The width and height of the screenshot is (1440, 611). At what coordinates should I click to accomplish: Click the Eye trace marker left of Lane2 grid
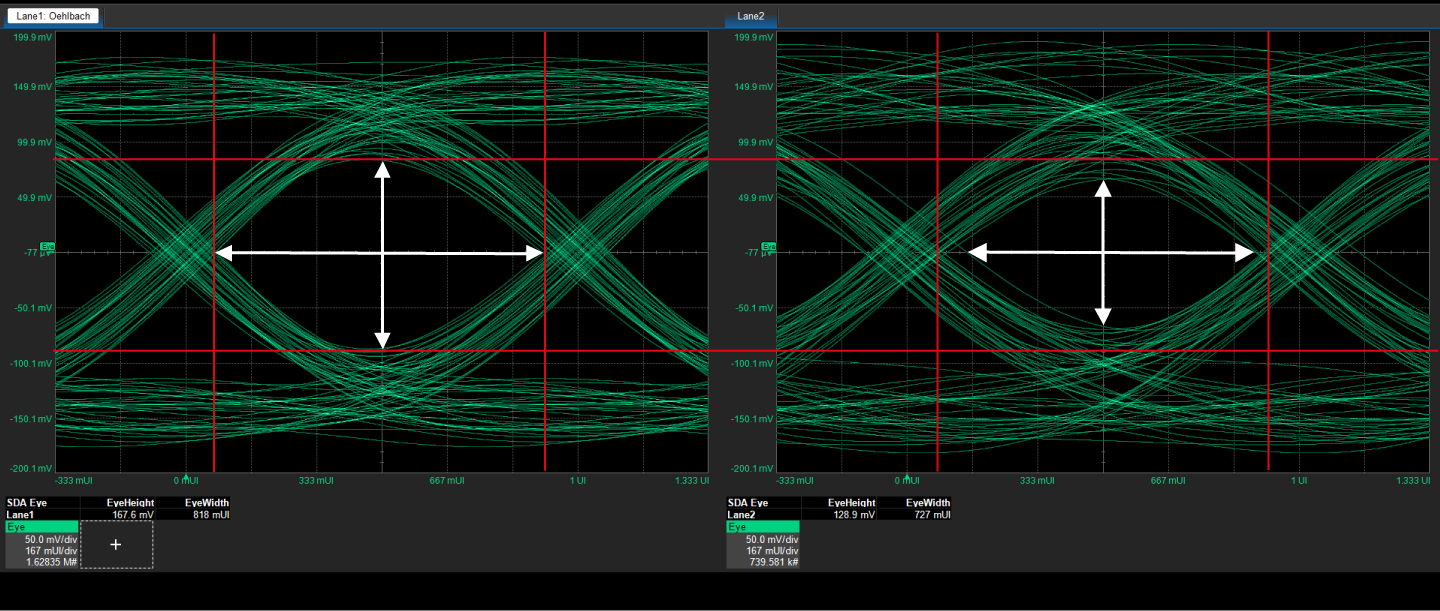(x=768, y=246)
